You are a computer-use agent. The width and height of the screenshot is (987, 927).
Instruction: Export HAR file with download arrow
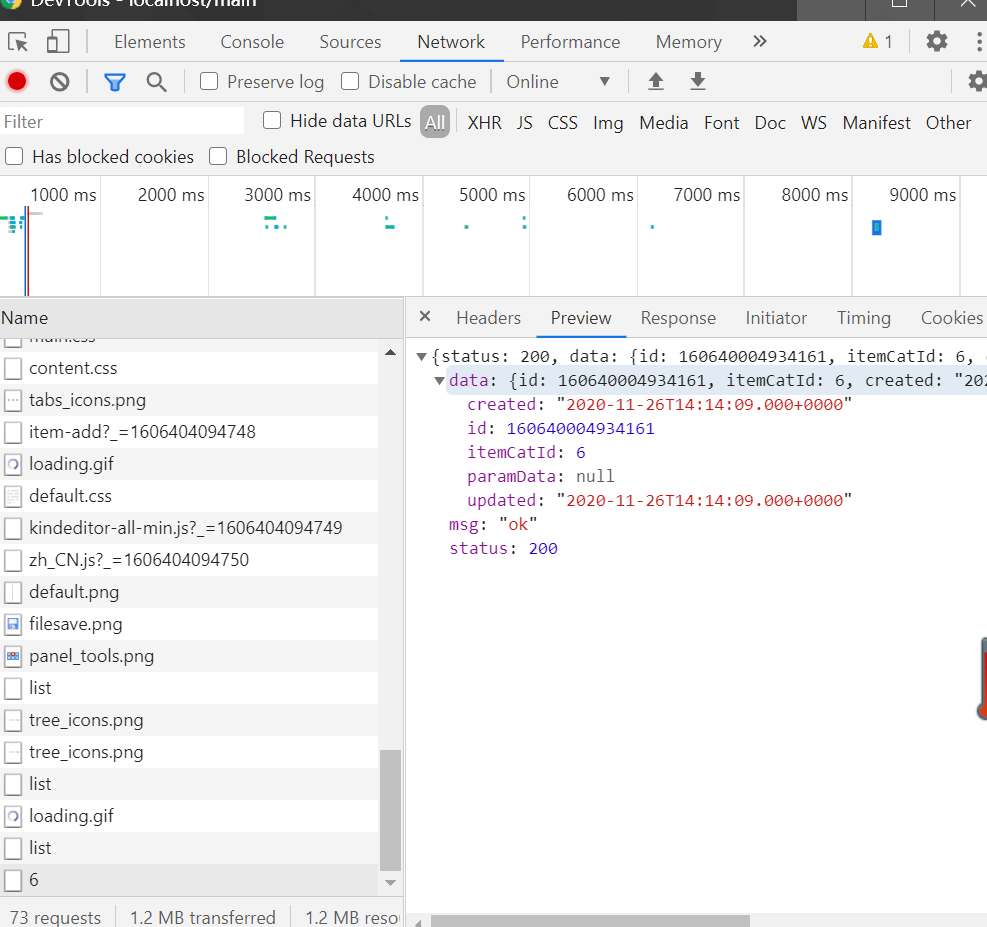[x=697, y=81]
